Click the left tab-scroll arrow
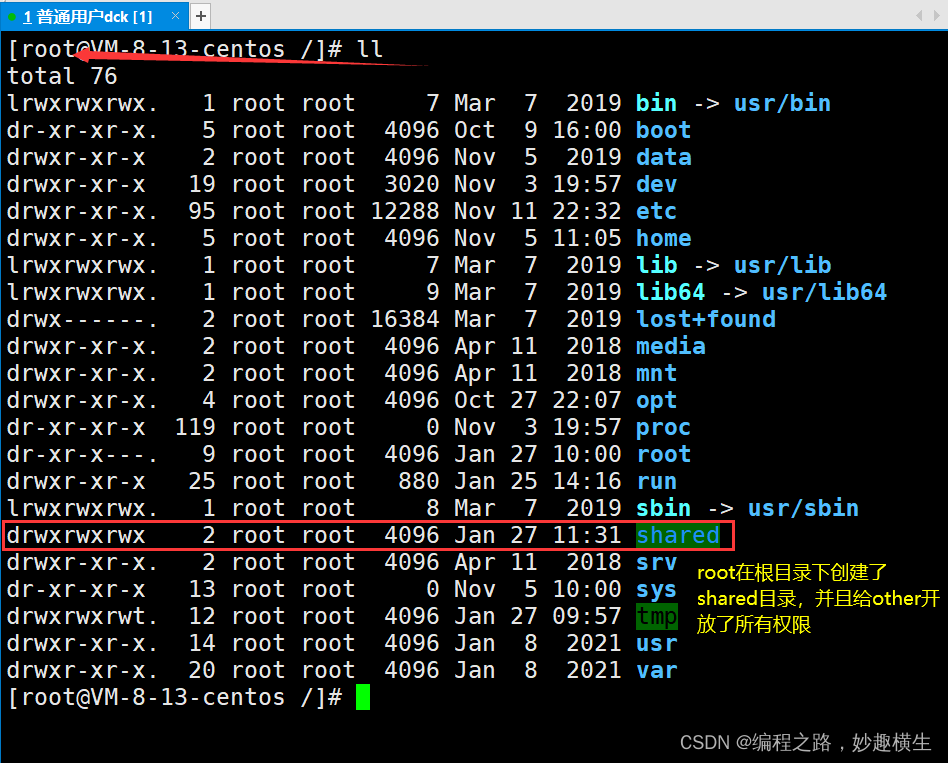948x763 pixels. point(919,15)
